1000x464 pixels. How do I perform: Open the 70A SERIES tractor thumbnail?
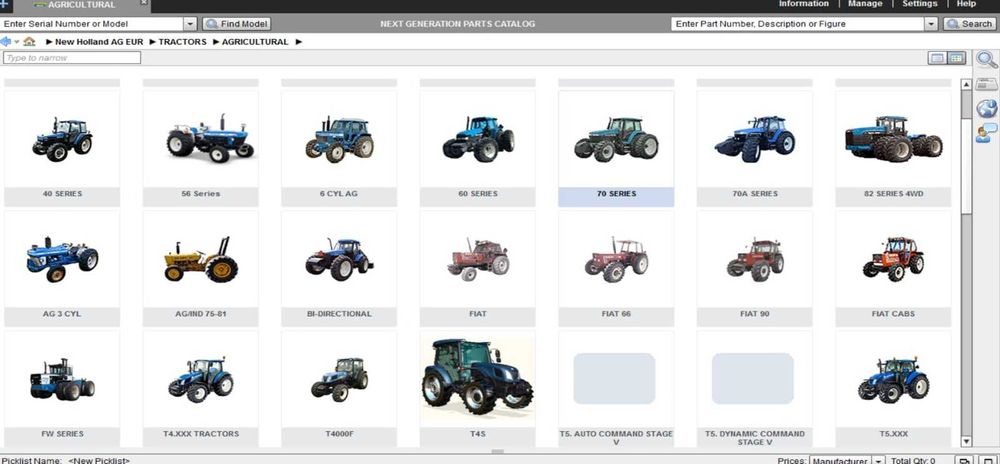tap(754, 140)
